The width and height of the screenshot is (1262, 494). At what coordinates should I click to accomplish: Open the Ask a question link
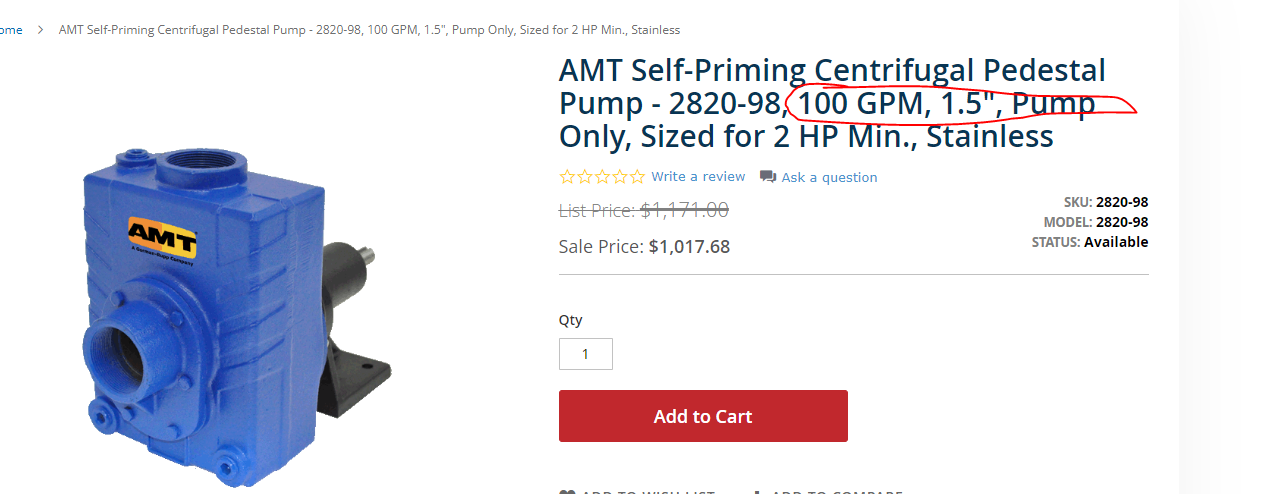[x=829, y=178]
